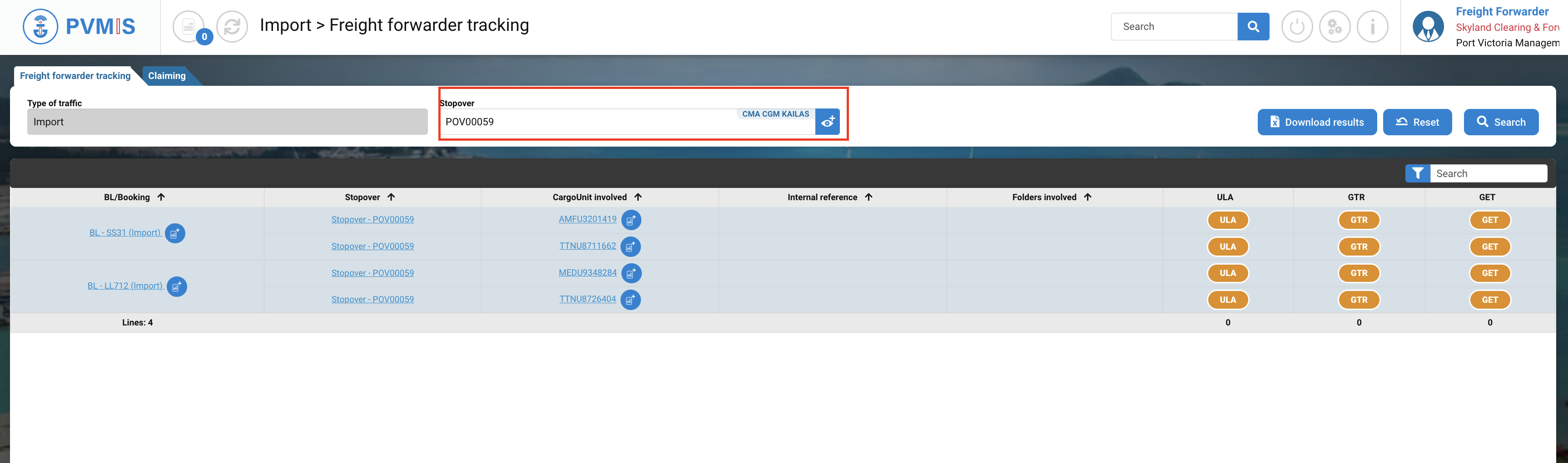Click the add icon beside AMFU3201419

point(631,220)
